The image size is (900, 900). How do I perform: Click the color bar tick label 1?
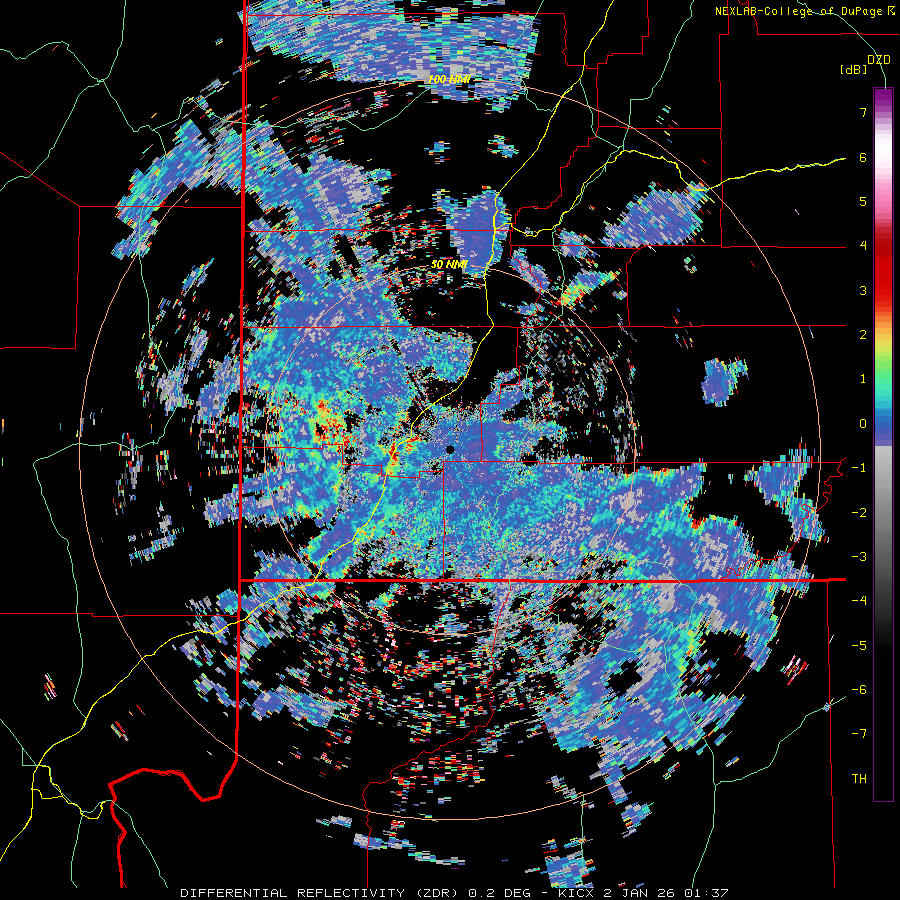[863, 379]
